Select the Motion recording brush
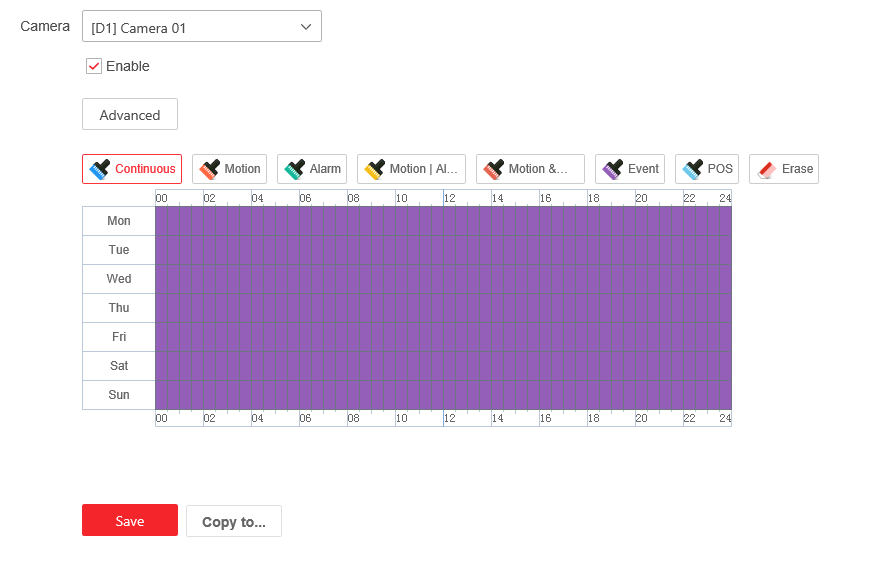The height and width of the screenshot is (575, 875). point(229,169)
